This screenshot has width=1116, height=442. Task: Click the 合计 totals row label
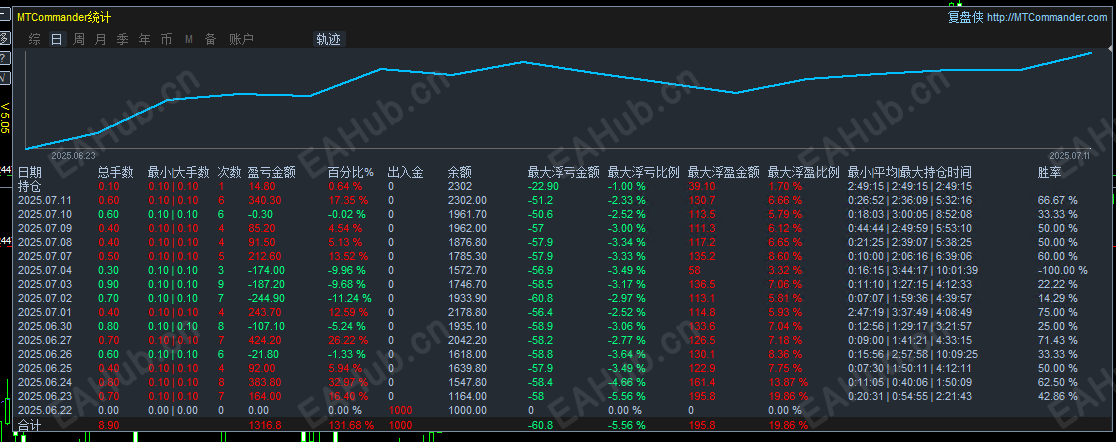click(x=29, y=426)
